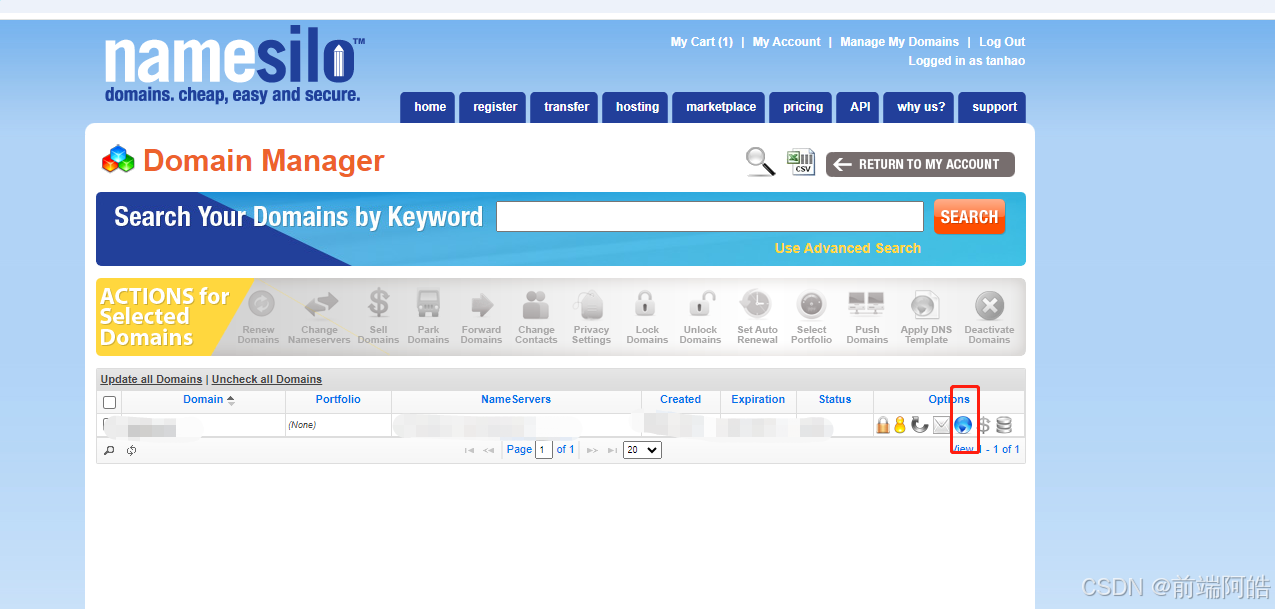The height and width of the screenshot is (609, 1275).
Task: Open the magnifier search icon beside Domain Manager
Action: 761,161
